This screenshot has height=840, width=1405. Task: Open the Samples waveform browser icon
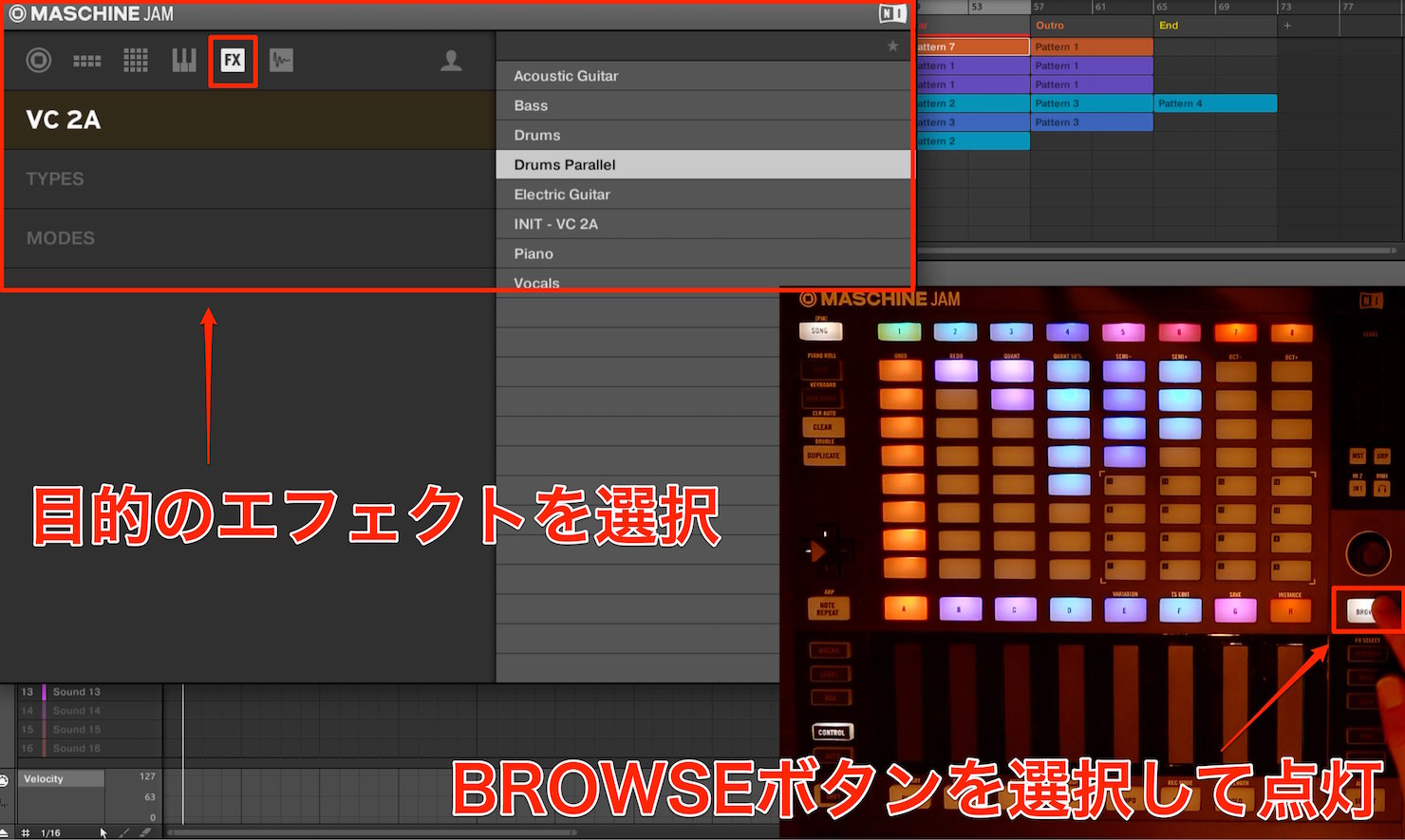tap(282, 61)
